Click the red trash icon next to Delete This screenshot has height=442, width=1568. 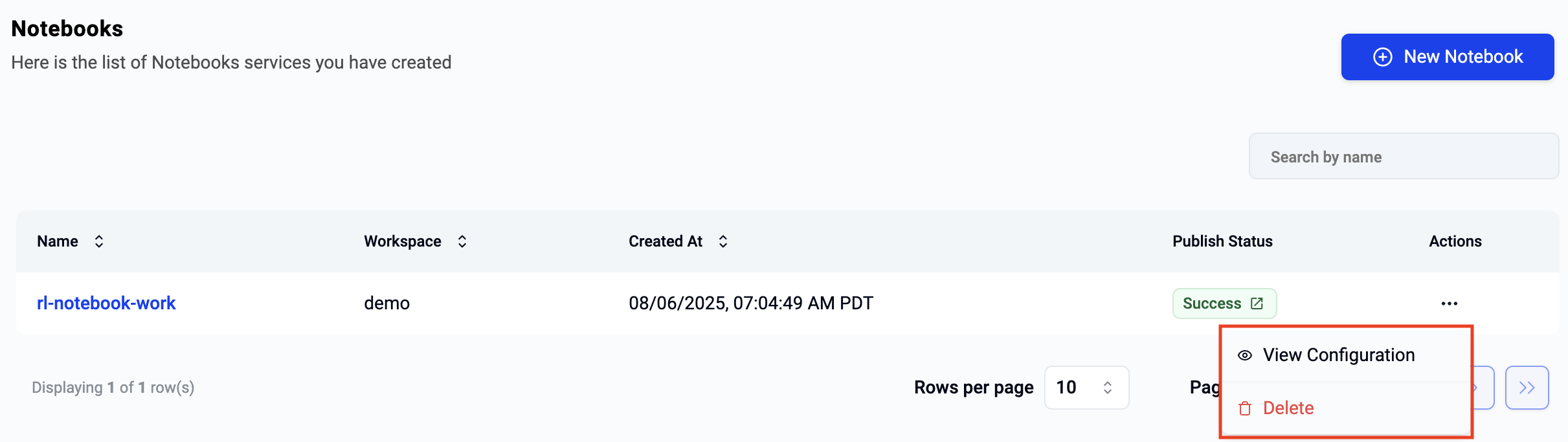(1244, 408)
